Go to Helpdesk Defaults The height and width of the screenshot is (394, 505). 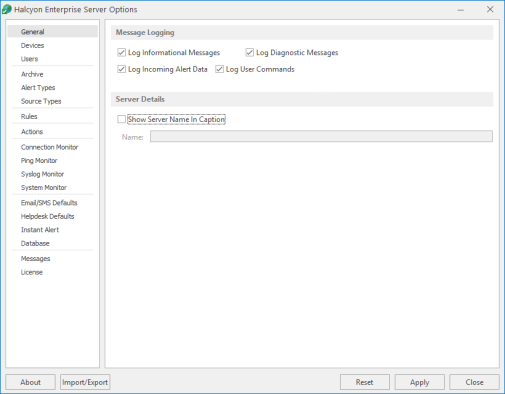click(47, 216)
